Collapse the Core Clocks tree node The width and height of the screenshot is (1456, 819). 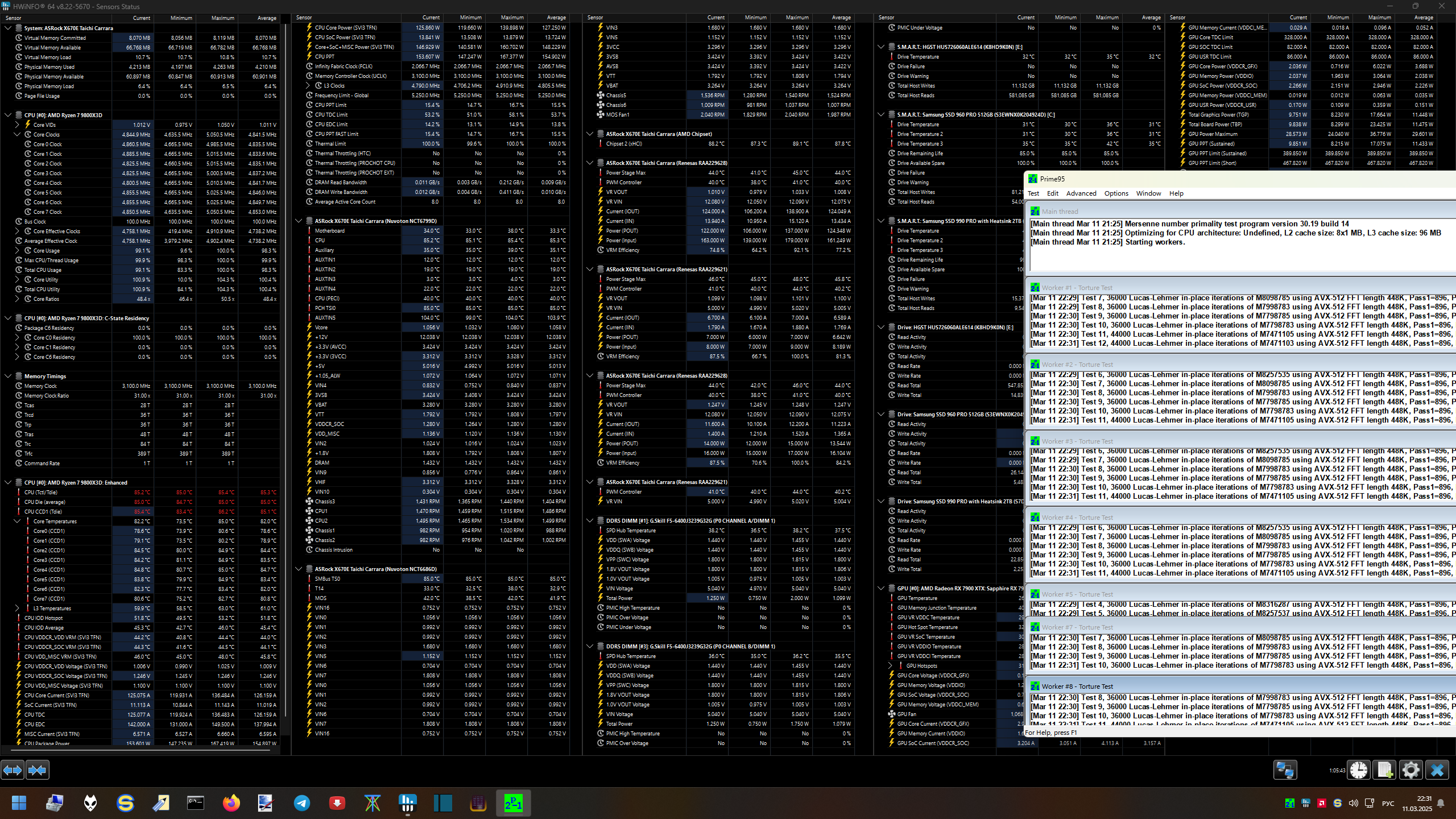click(17, 135)
